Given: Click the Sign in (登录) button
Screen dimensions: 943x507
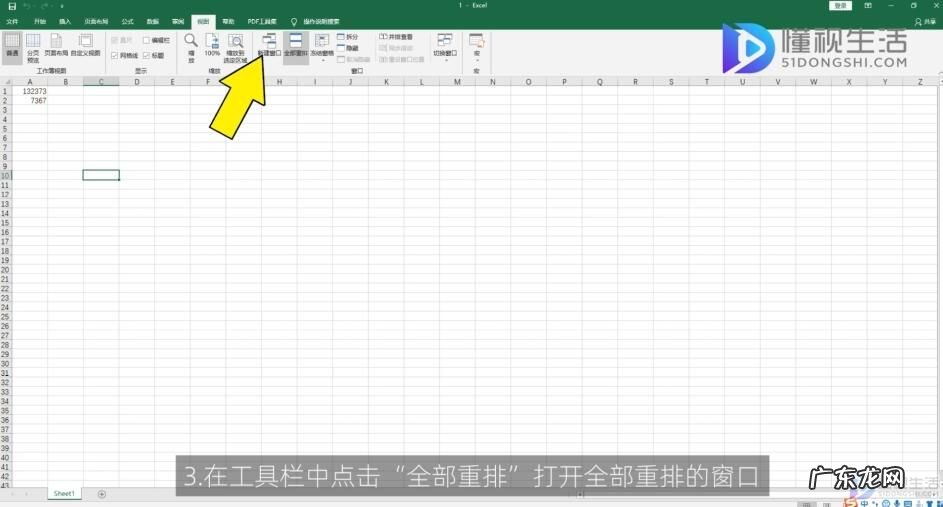Looking at the screenshot, I should 840,5.
